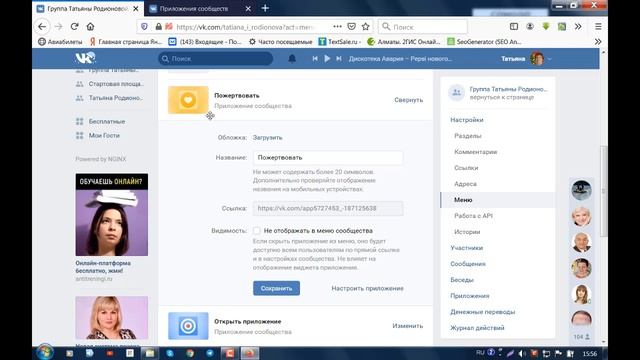Focus the browser address bar URL
640x360 pixels.
[245, 27]
